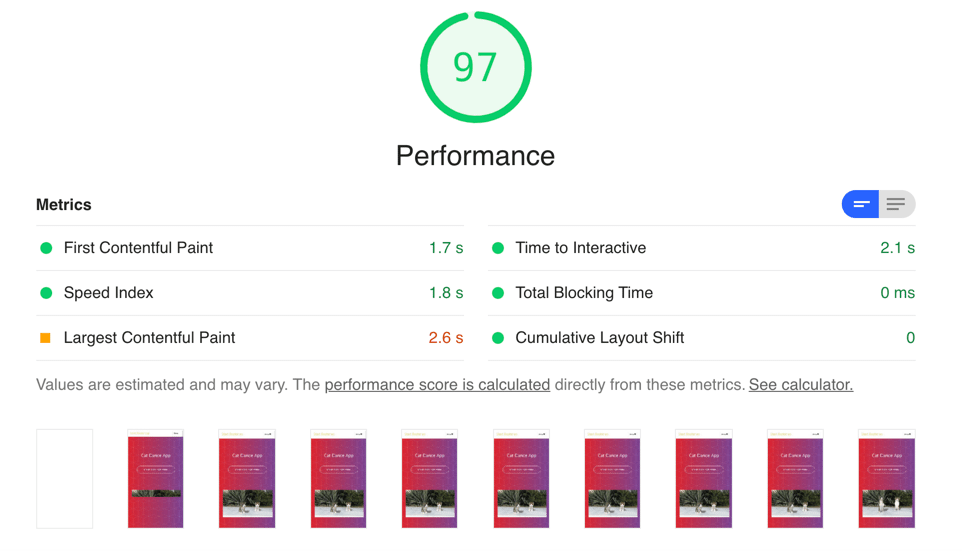The height and width of the screenshot is (551, 962).
Task: Expand the Total Blocking Time metric row
Action: pyautogui.click(x=702, y=293)
